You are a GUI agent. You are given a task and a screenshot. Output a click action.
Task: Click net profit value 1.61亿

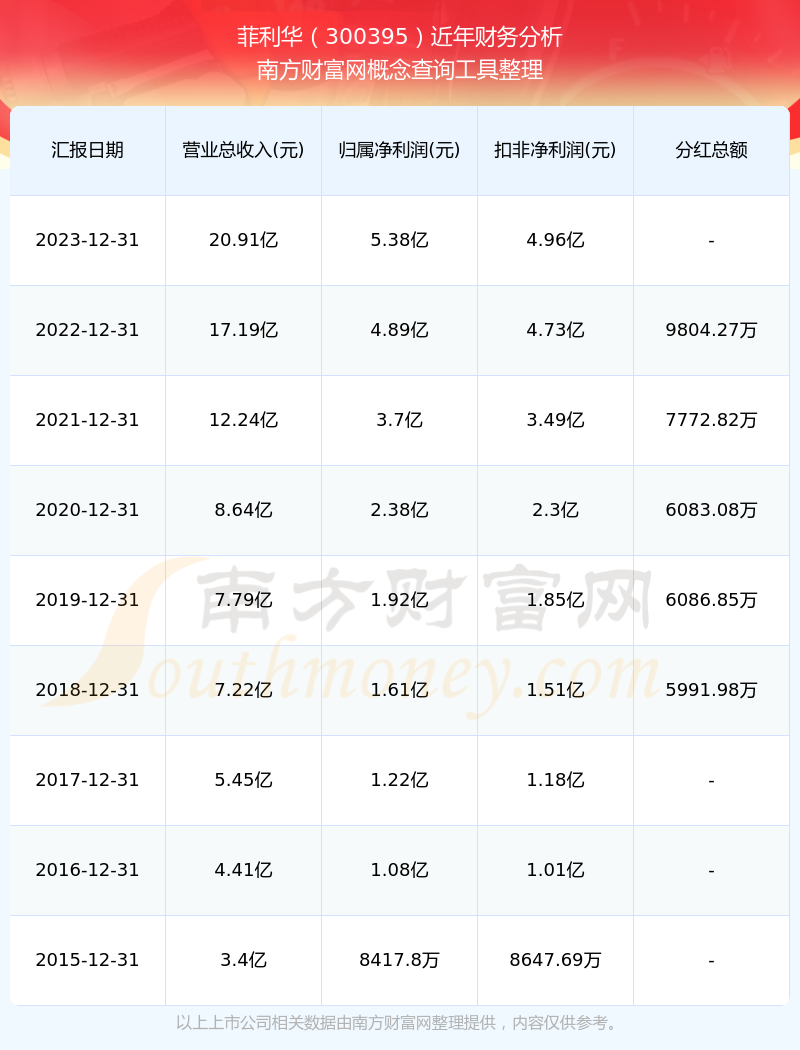[x=400, y=690]
